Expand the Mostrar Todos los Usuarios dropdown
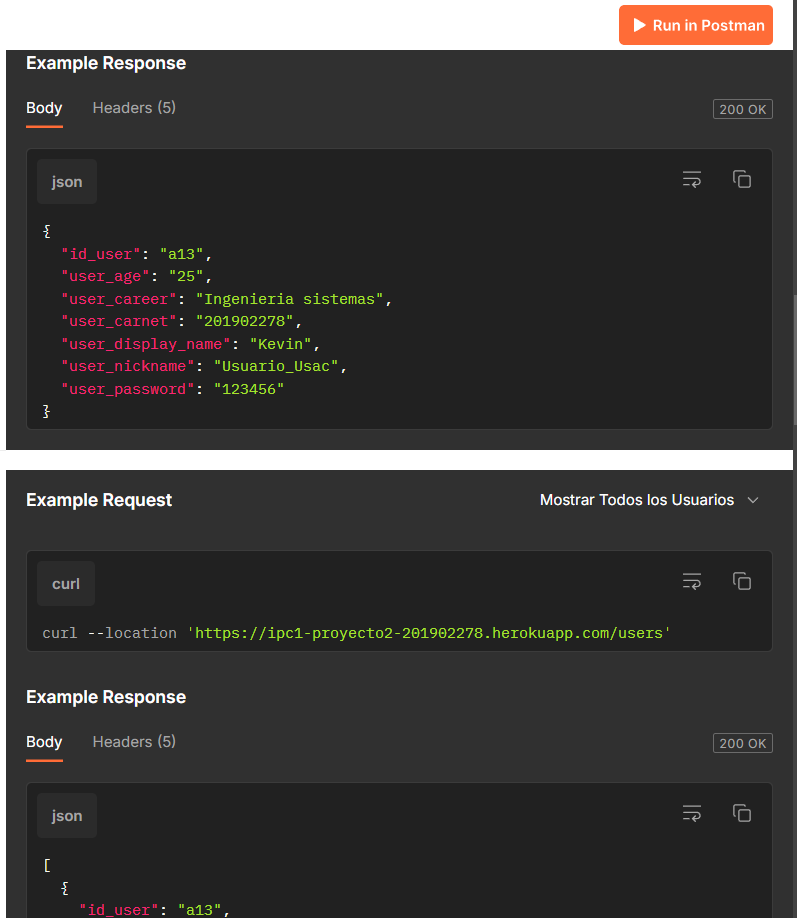The width and height of the screenshot is (797, 918). [x=650, y=500]
